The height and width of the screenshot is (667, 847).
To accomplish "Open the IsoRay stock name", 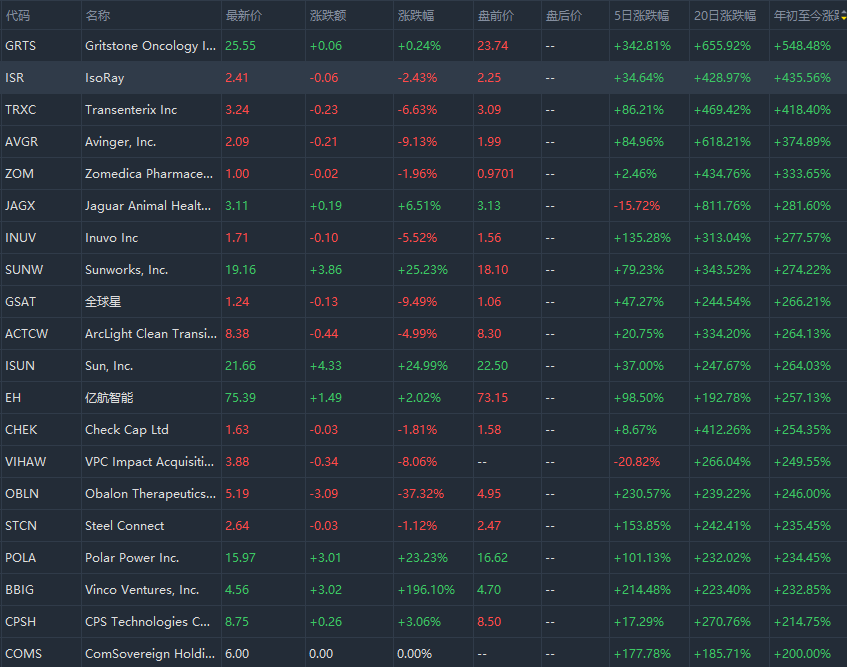I will pyautogui.click(x=105, y=78).
